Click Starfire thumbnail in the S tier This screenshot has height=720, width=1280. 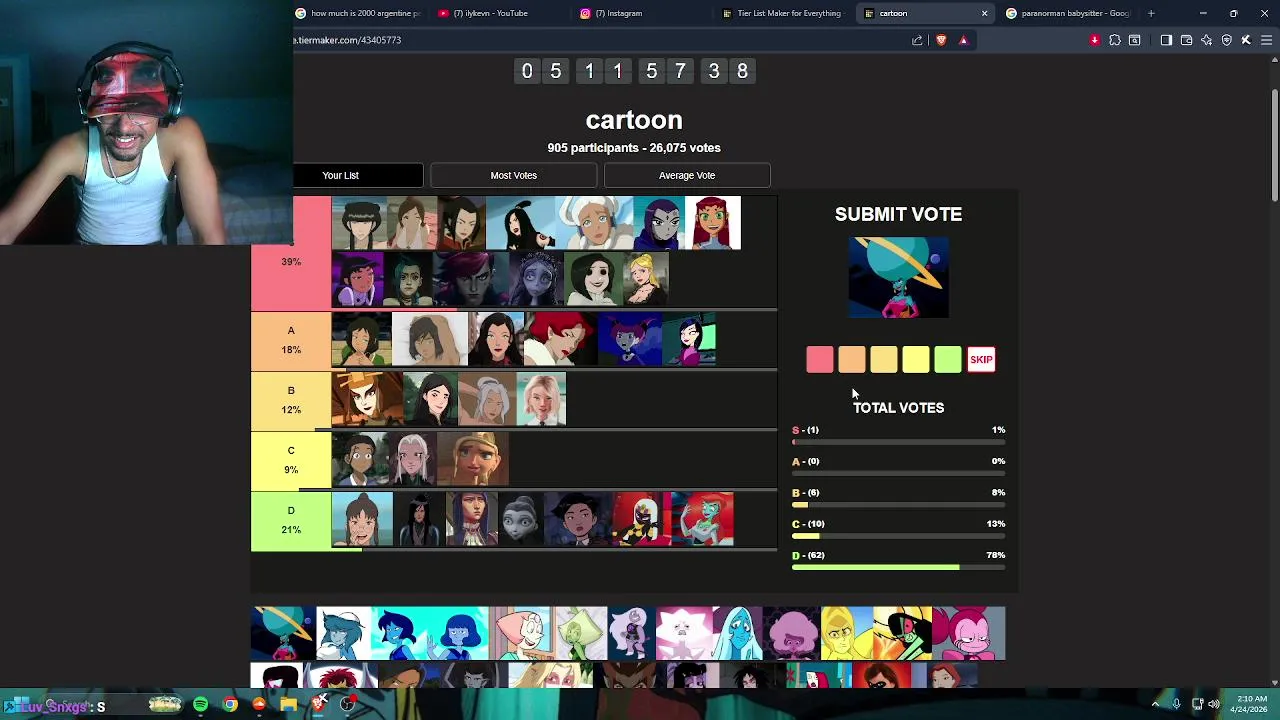713,223
